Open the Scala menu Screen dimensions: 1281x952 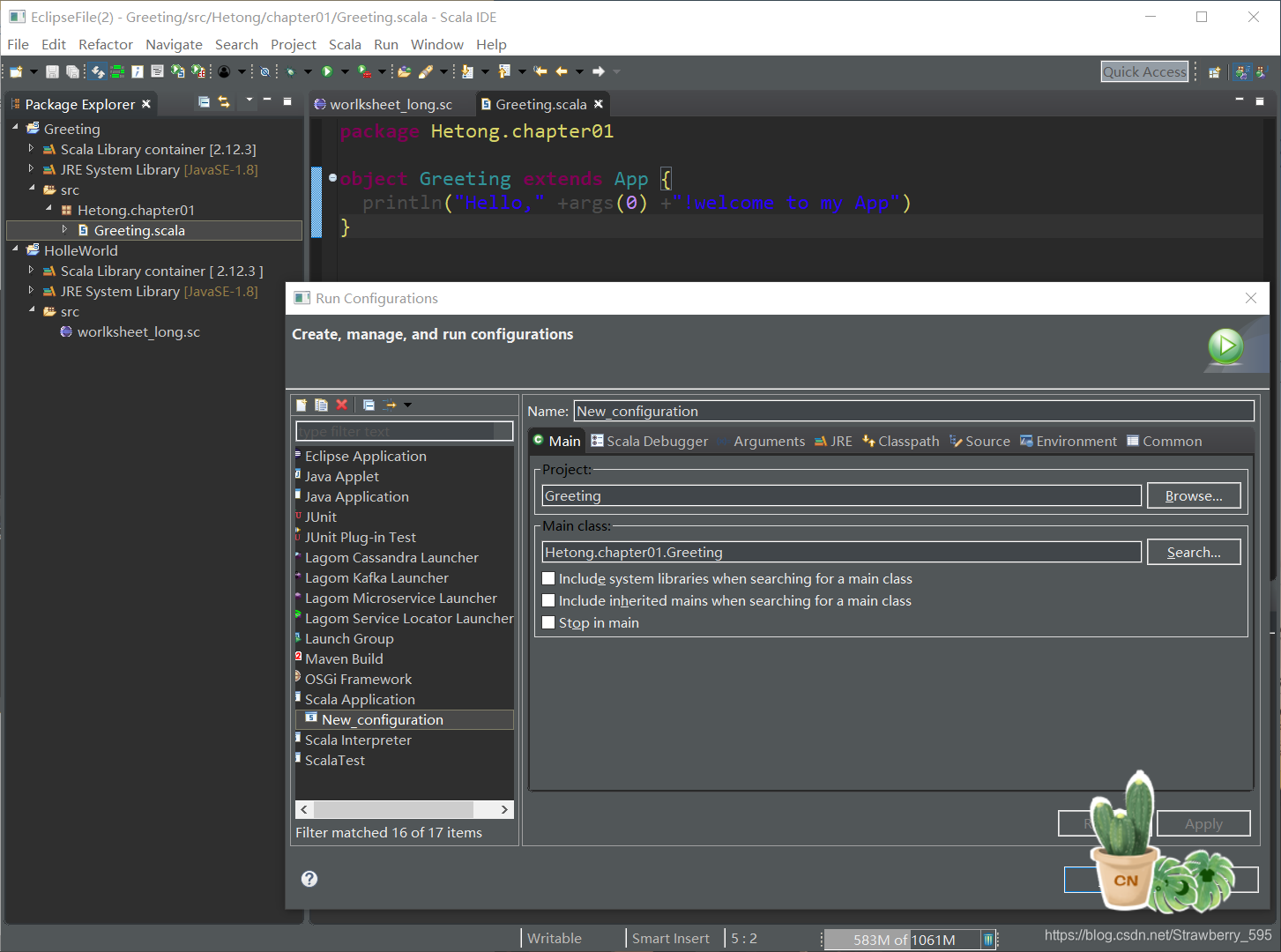[x=345, y=44]
